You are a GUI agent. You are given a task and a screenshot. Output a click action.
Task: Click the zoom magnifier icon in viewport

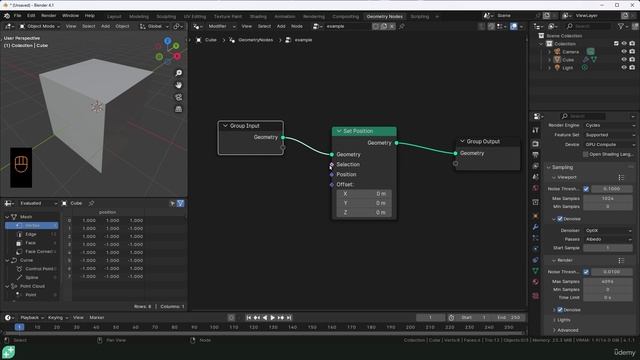click(x=178, y=73)
